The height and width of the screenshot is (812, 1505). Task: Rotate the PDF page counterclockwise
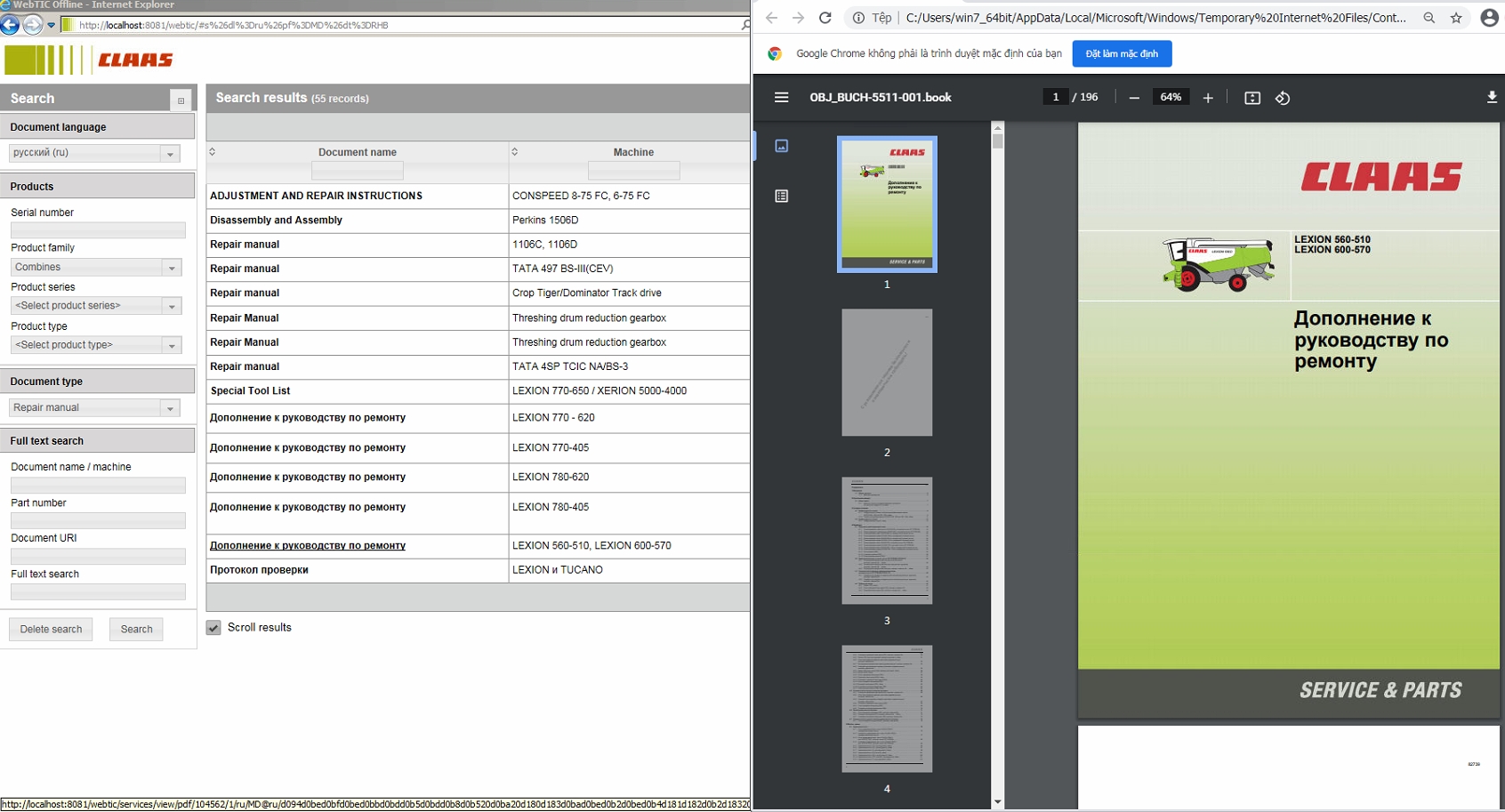click(1282, 98)
